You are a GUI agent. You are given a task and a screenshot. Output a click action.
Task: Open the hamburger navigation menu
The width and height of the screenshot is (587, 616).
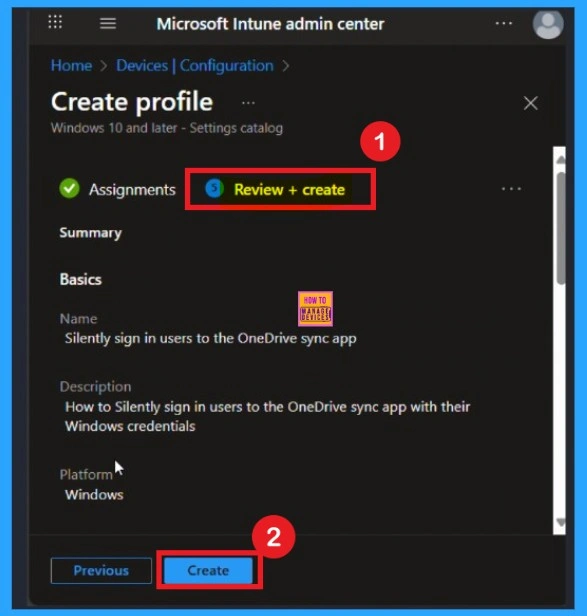coord(108,24)
